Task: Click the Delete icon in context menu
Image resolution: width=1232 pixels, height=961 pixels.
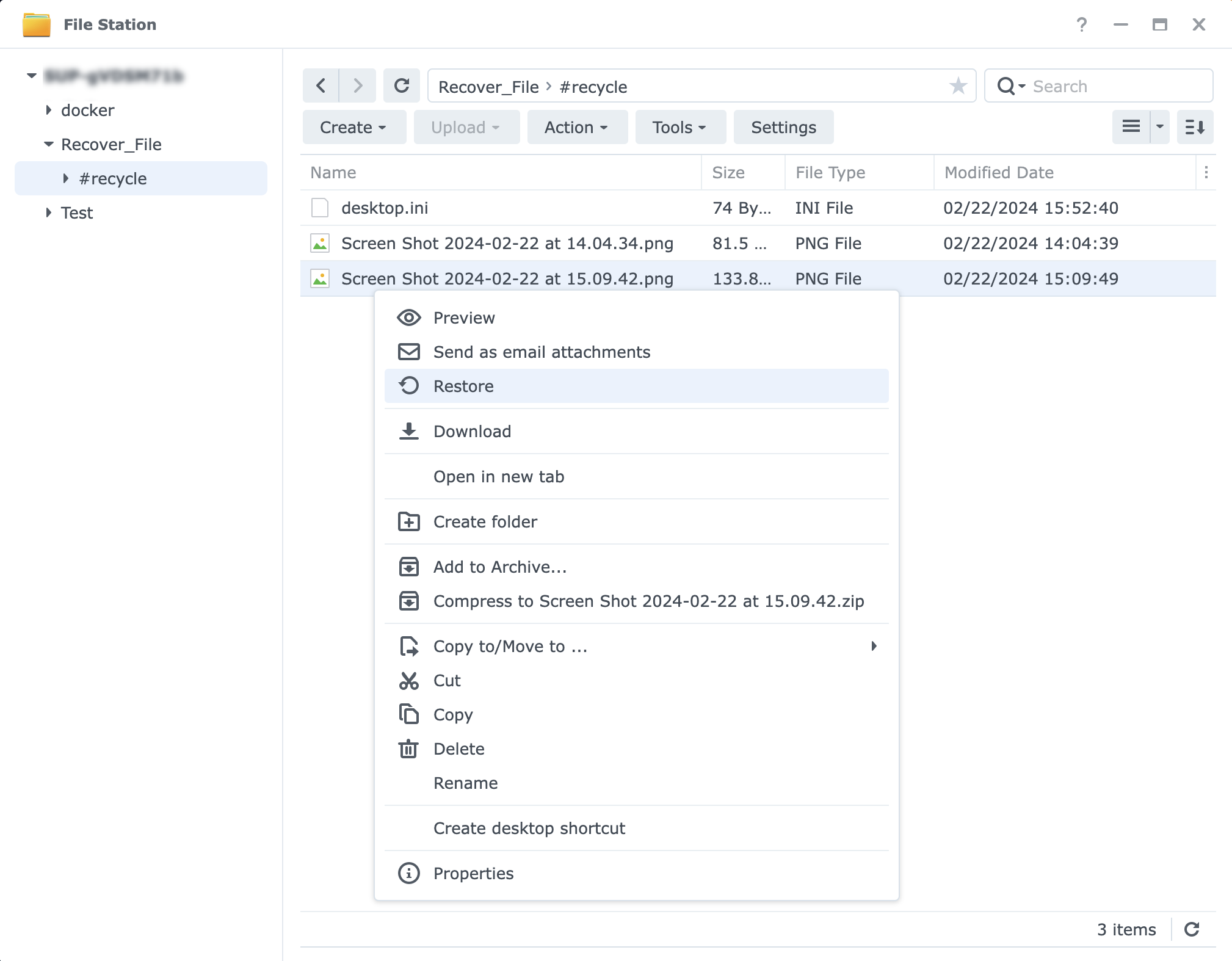Action: tap(409, 749)
